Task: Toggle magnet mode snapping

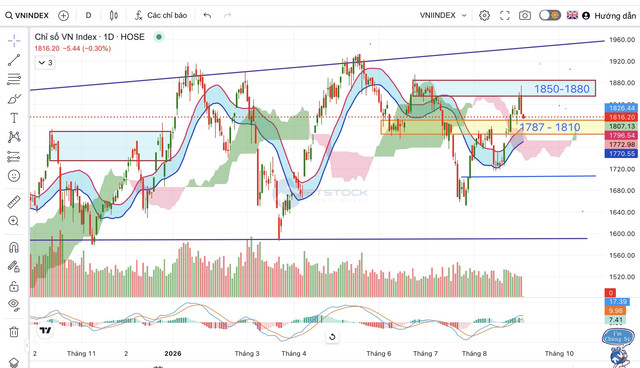Action: pos(14,247)
